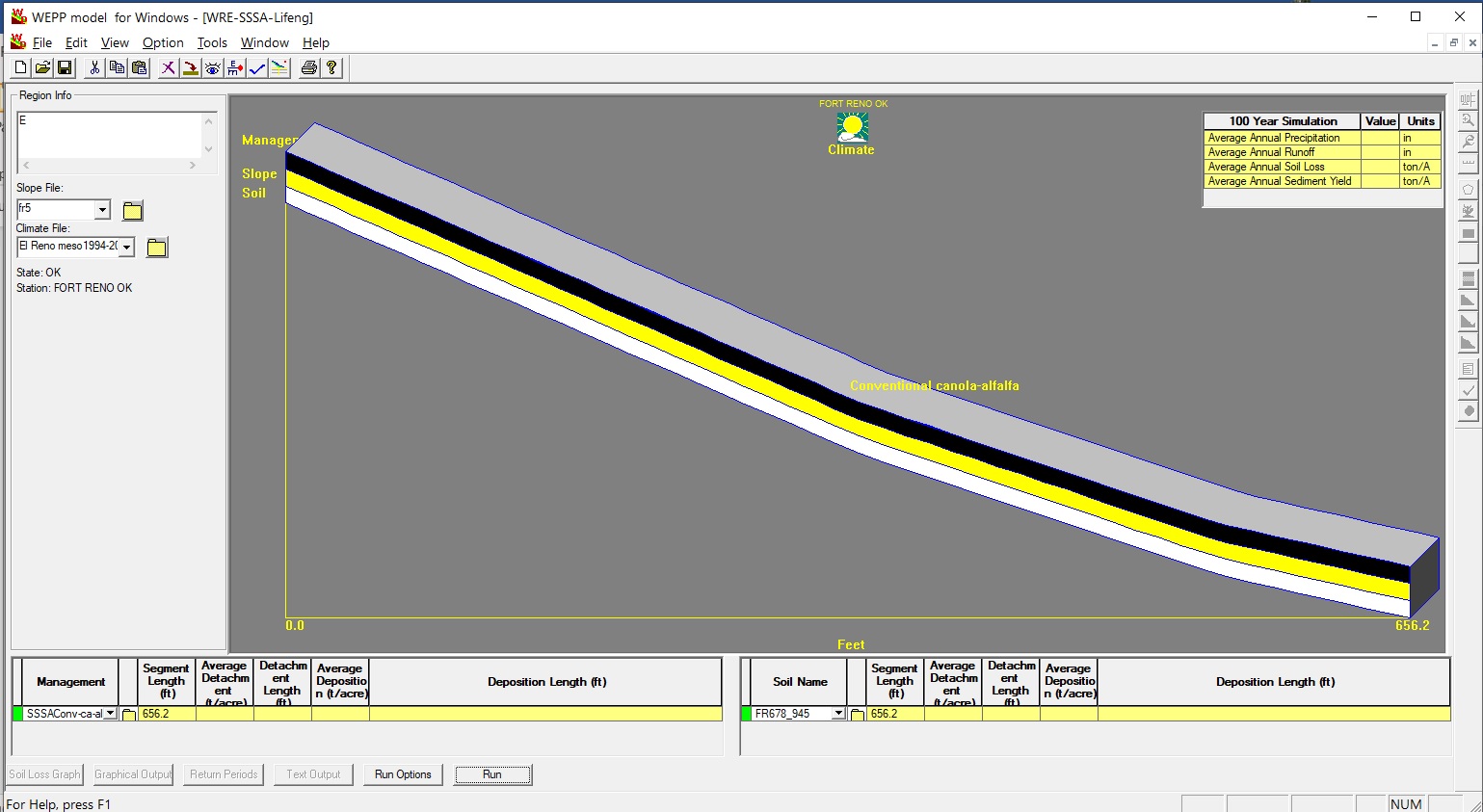Viewport: 1483px width, 812px height.
Task: Click the E/m units toolbar icon
Action: click(235, 67)
